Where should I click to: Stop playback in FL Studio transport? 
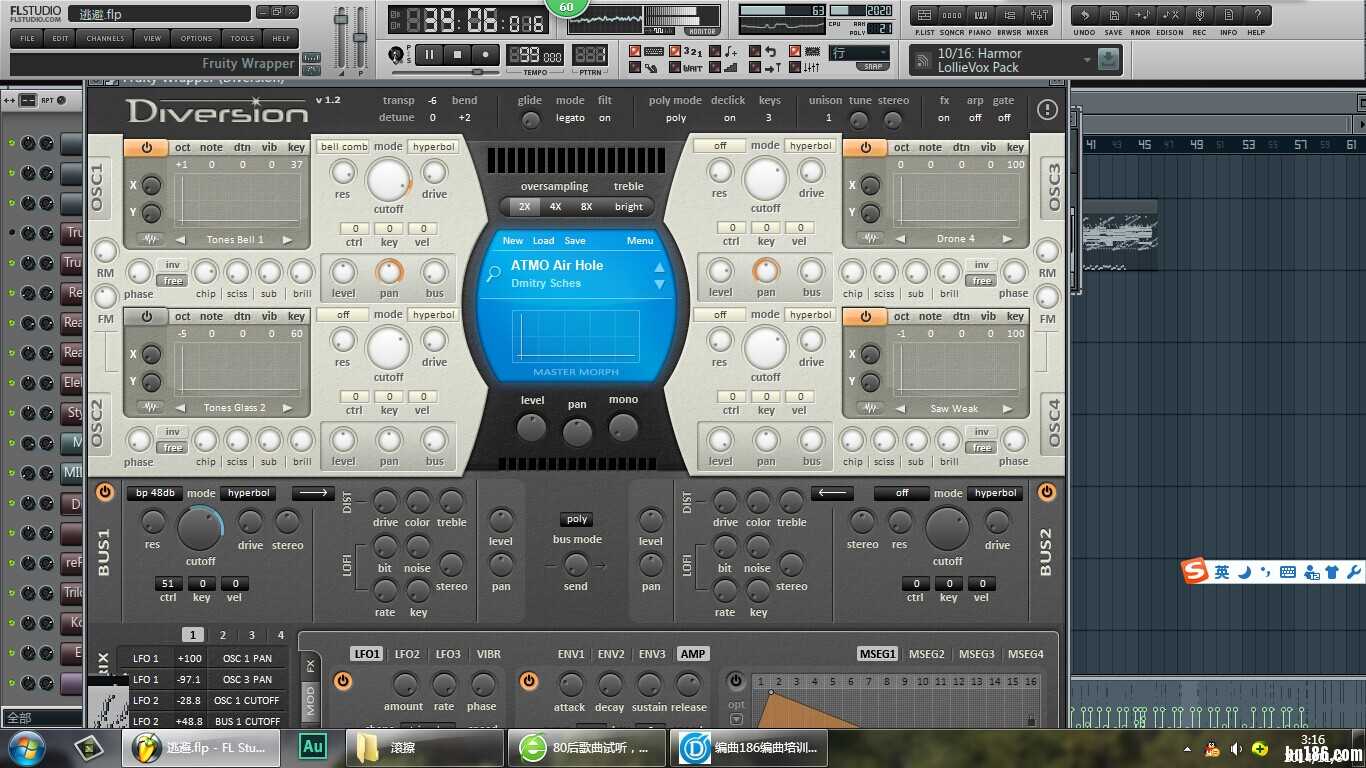click(458, 55)
